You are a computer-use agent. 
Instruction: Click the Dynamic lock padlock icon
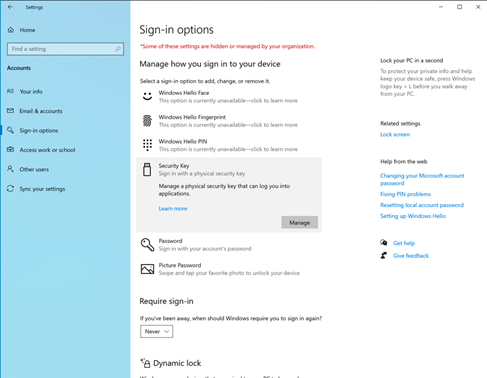145,363
